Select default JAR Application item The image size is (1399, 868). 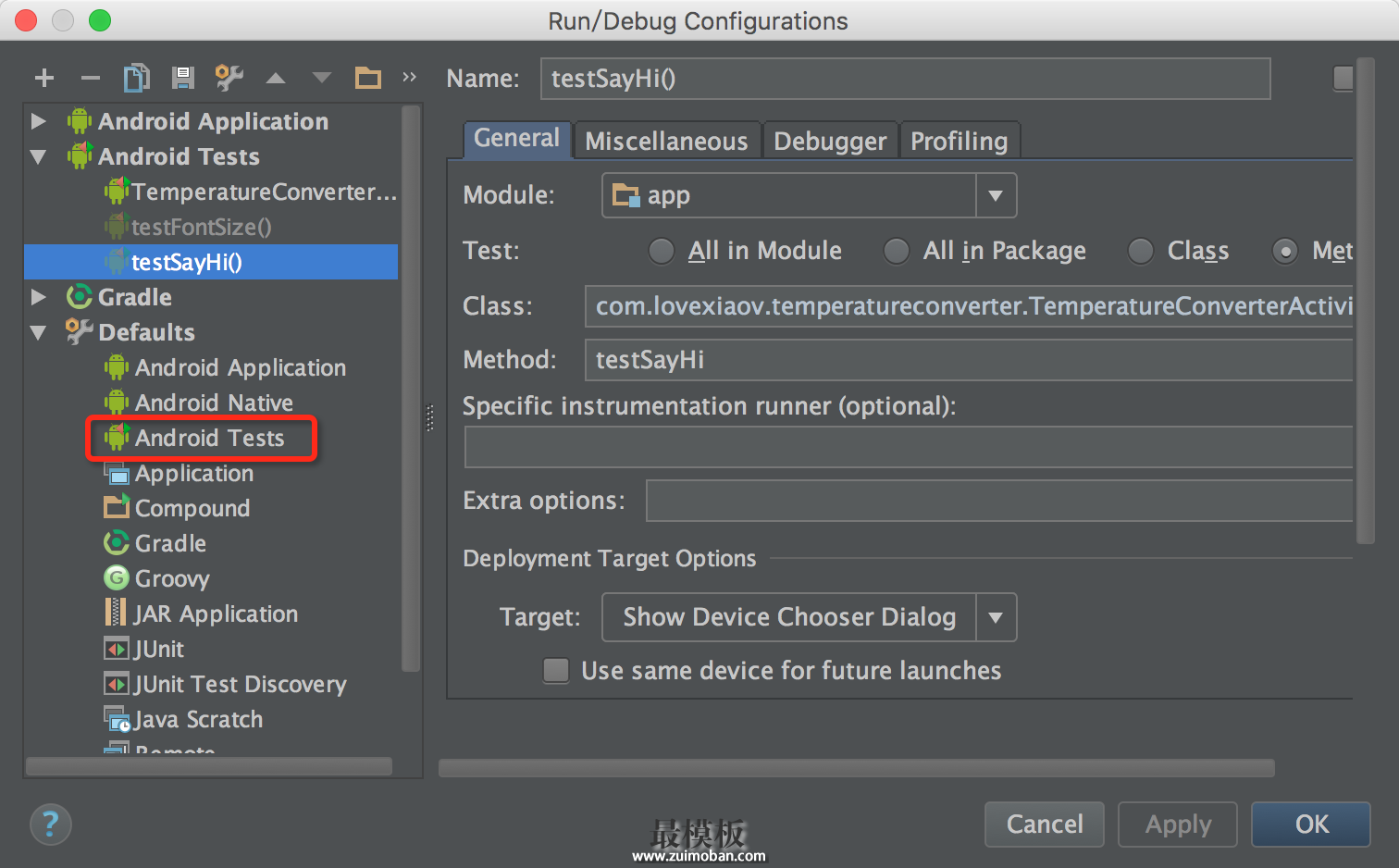click(x=215, y=614)
